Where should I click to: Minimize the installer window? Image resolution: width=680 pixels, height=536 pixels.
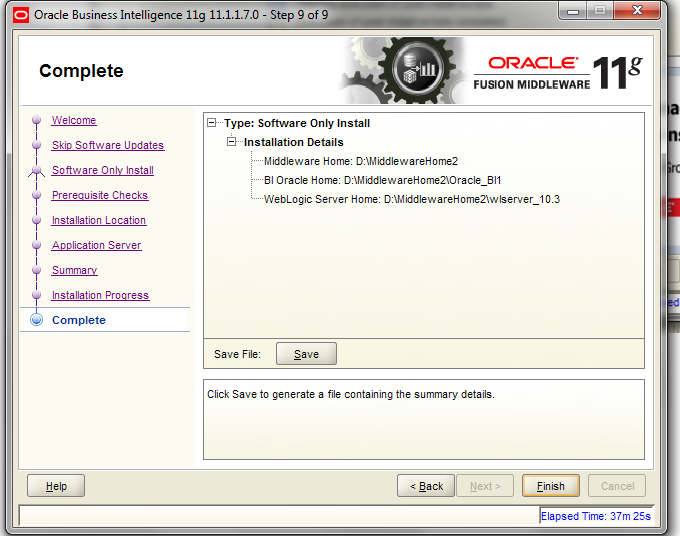coord(573,11)
